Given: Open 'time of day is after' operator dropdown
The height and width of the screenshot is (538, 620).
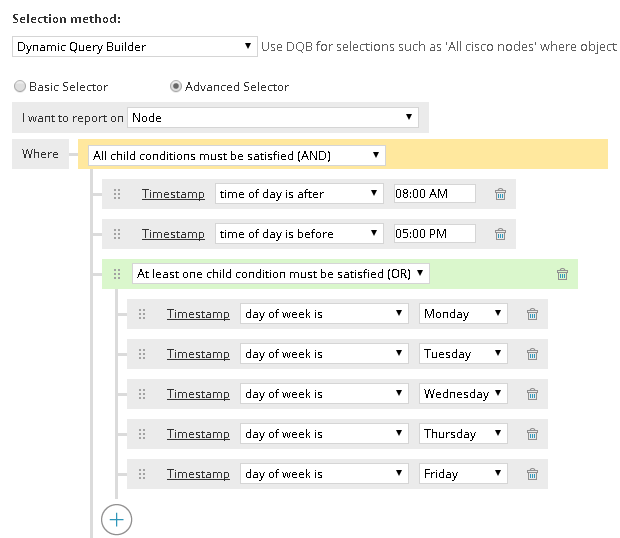Looking at the screenshot, I should tap(299, 194).
